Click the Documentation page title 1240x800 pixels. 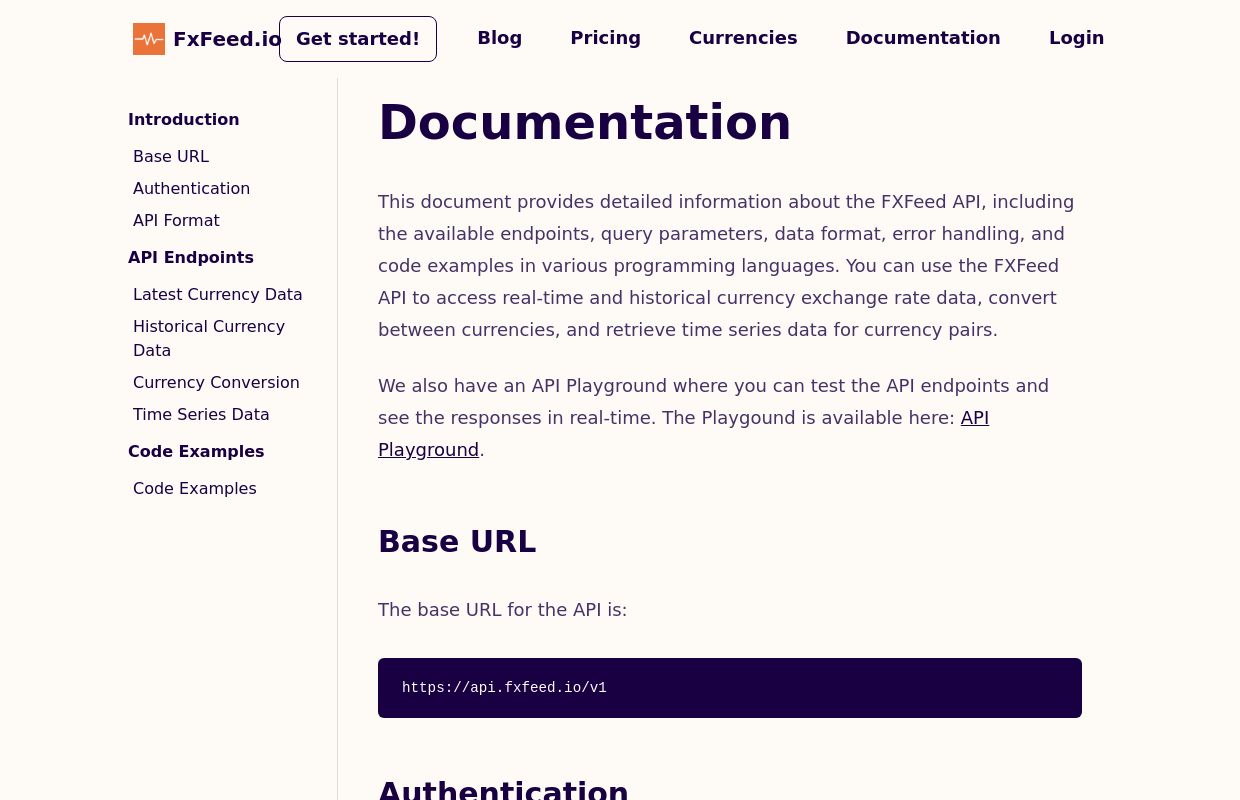click(585, 122)
